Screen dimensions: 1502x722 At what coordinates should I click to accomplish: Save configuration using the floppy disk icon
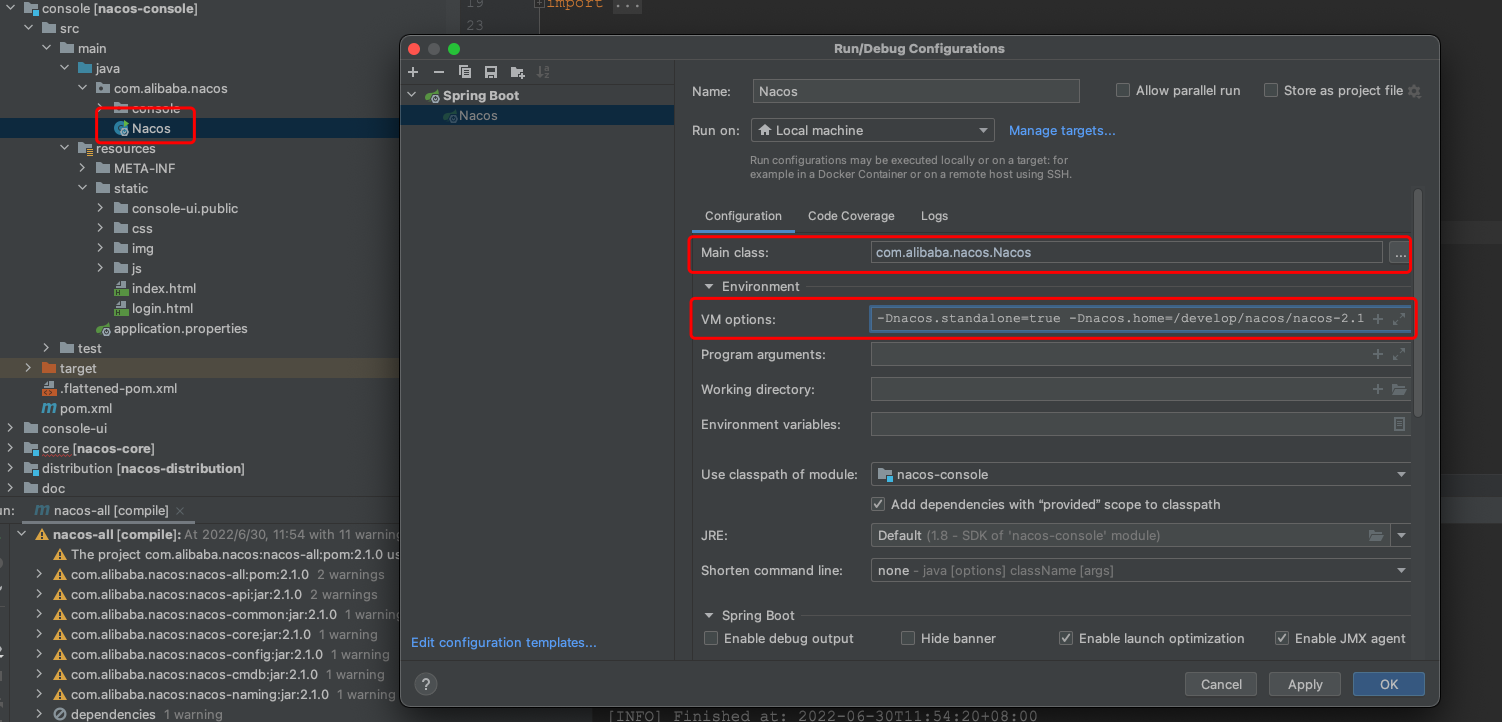pos(491,72)
